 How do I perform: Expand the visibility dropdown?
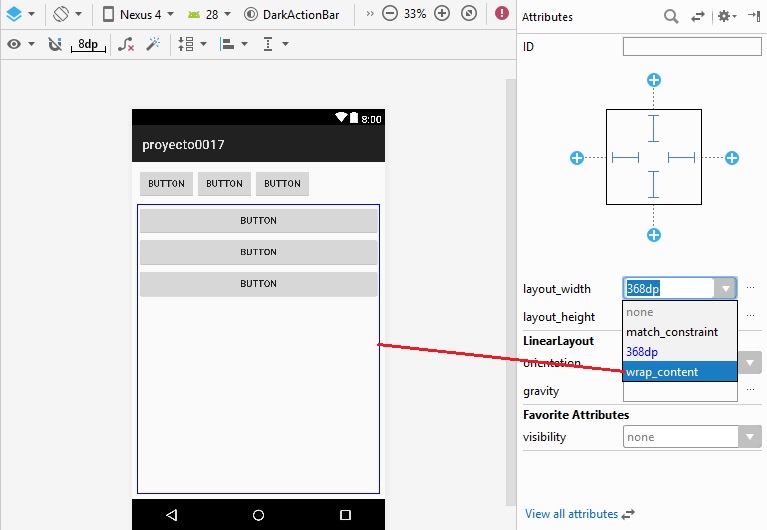click(749, 437)
